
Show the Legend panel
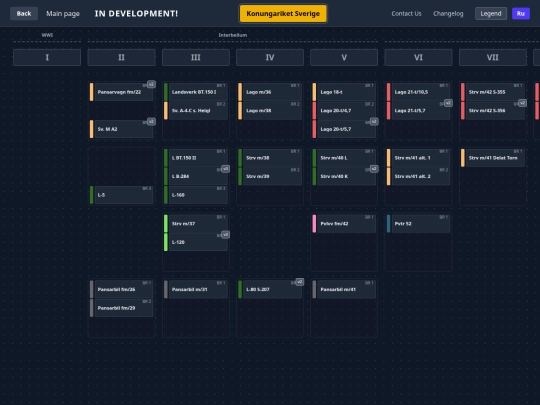tap(491, 13)
